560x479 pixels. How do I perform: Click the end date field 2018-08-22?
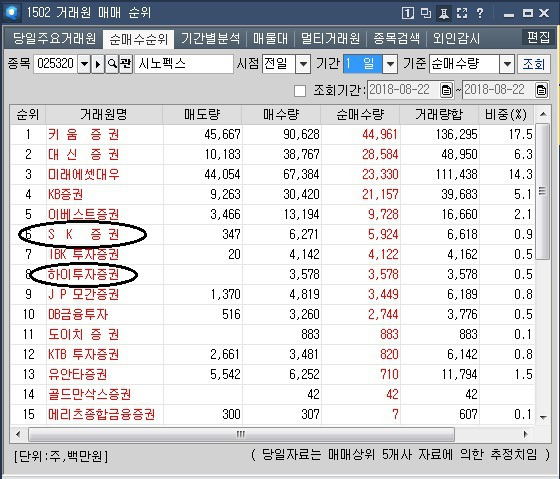tap(499, 90)
